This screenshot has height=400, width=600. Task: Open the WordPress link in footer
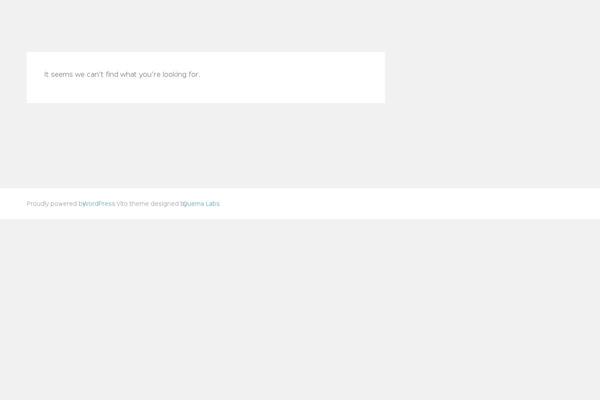point(99,204)
